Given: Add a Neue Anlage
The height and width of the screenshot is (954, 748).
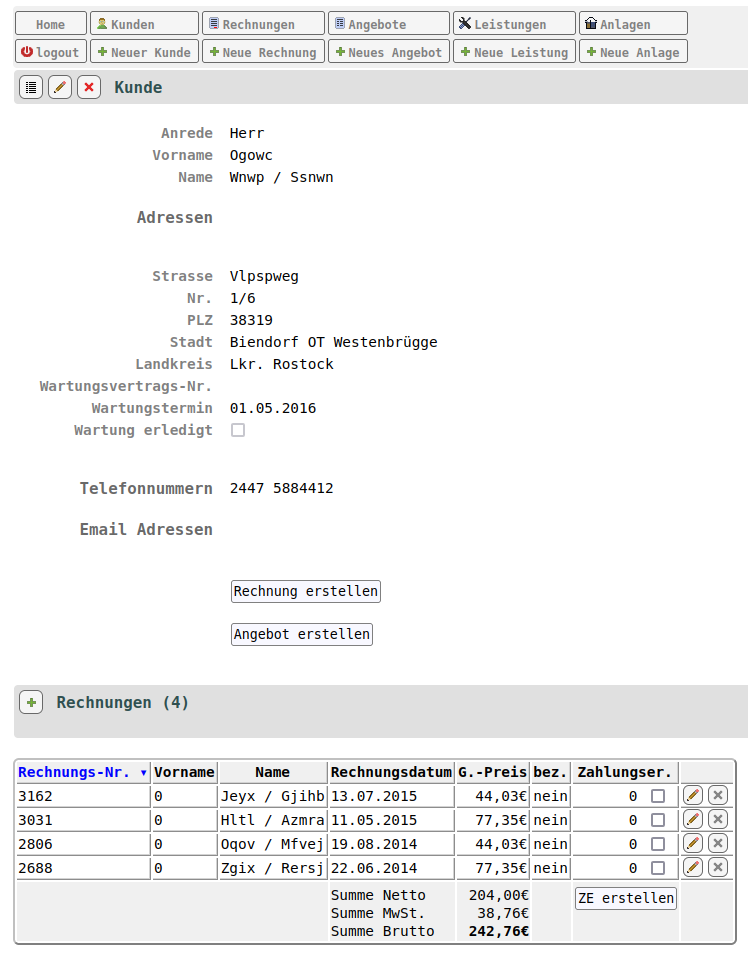Looking at the screenshot, I should 634,52.
